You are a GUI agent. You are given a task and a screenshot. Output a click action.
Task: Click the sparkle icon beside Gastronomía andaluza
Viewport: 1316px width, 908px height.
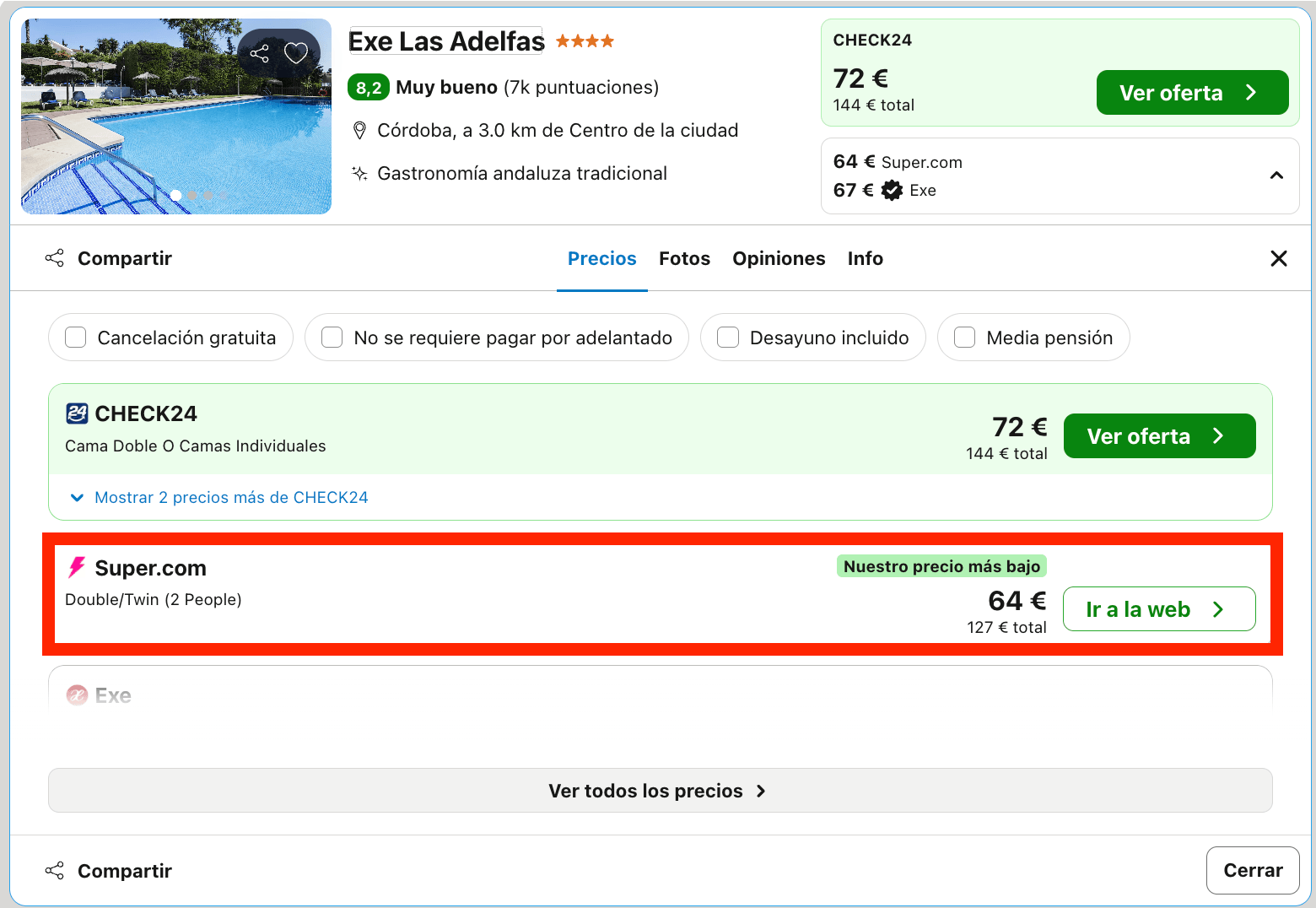pos(359,173)
